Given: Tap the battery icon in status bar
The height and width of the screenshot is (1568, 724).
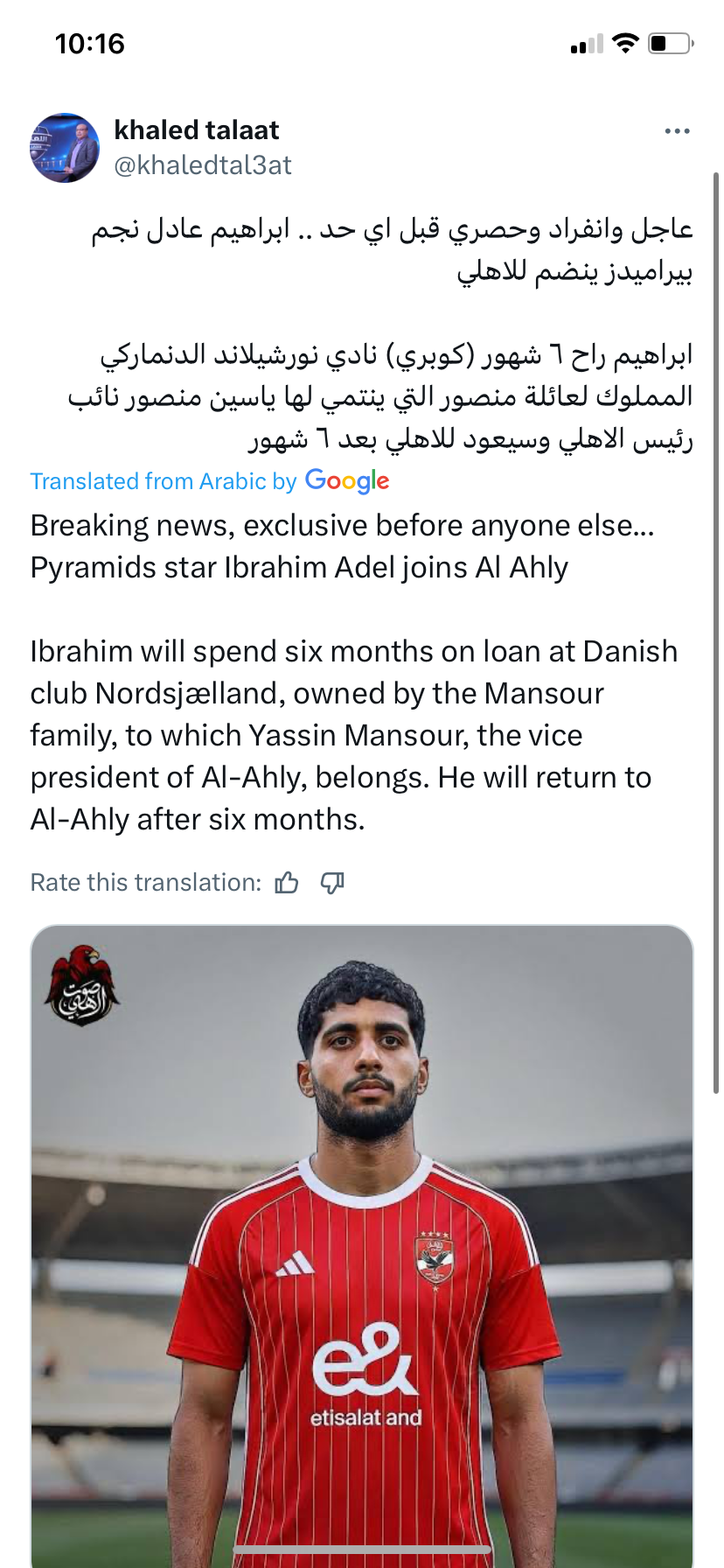Looking at the screenshot, I should pyautogui.click(x=671, y=43).
